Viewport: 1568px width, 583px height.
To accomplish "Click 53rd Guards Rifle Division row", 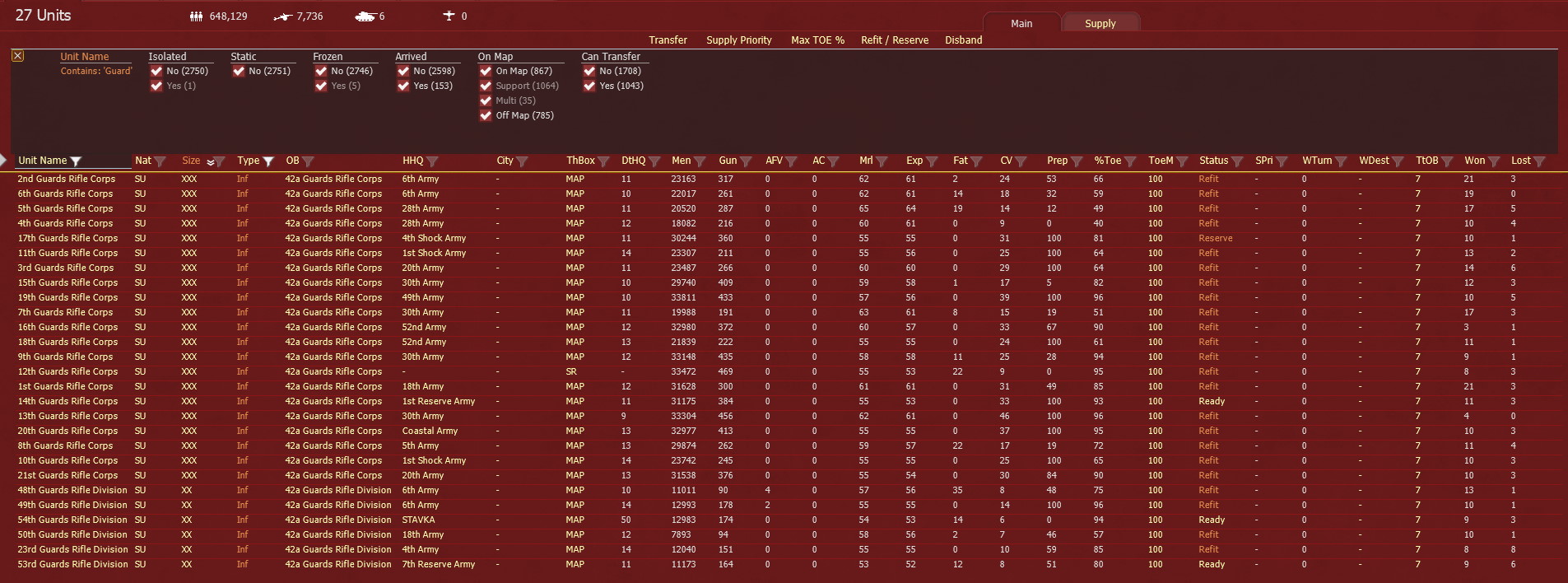I will 784,564.
